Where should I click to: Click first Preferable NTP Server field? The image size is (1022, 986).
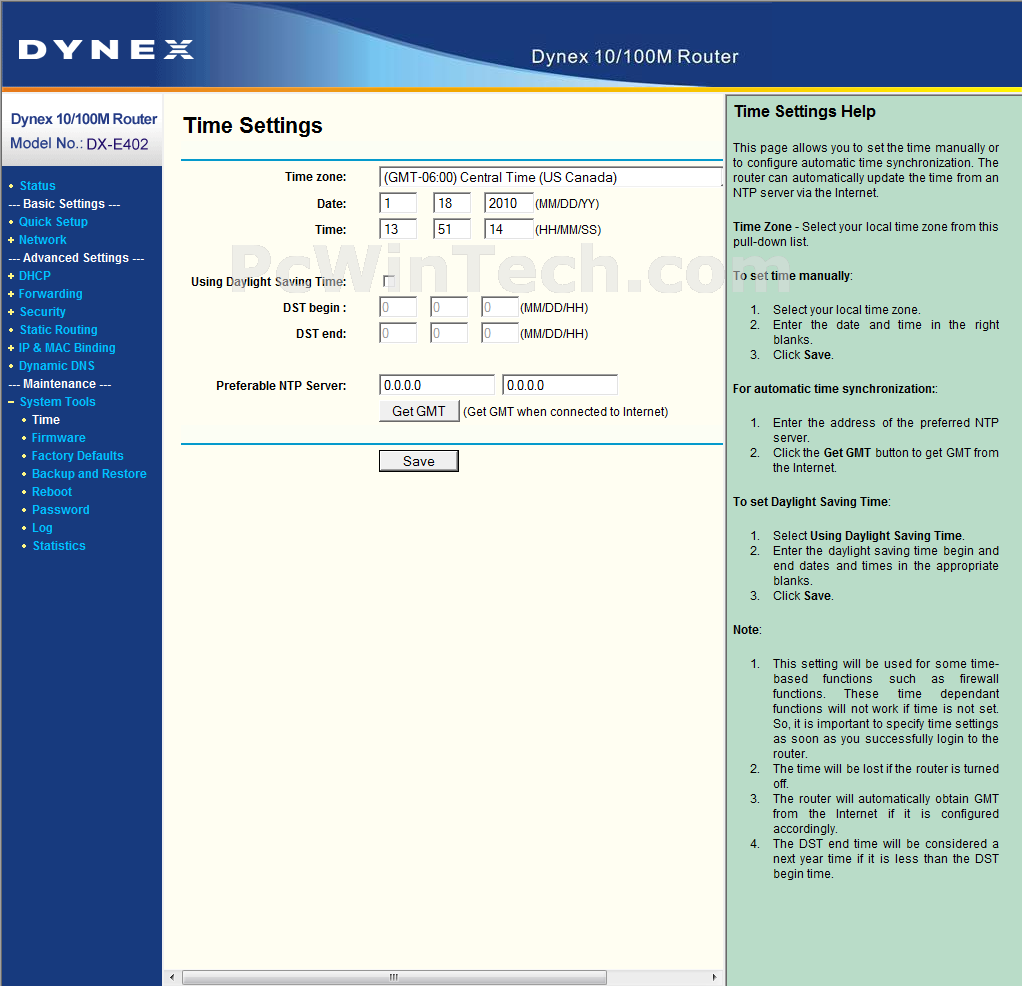tap(437, 385)
